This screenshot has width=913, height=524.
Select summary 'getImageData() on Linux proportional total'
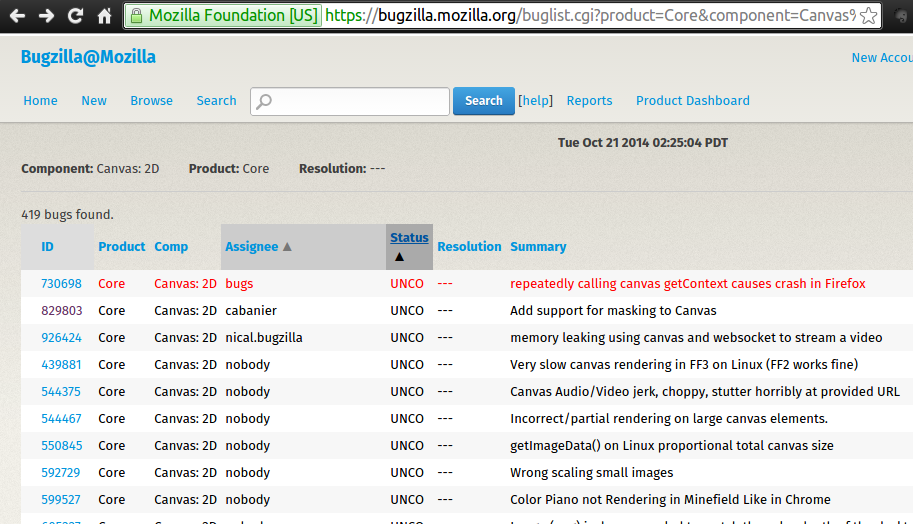pyautogui.click(x=671, y=446)
